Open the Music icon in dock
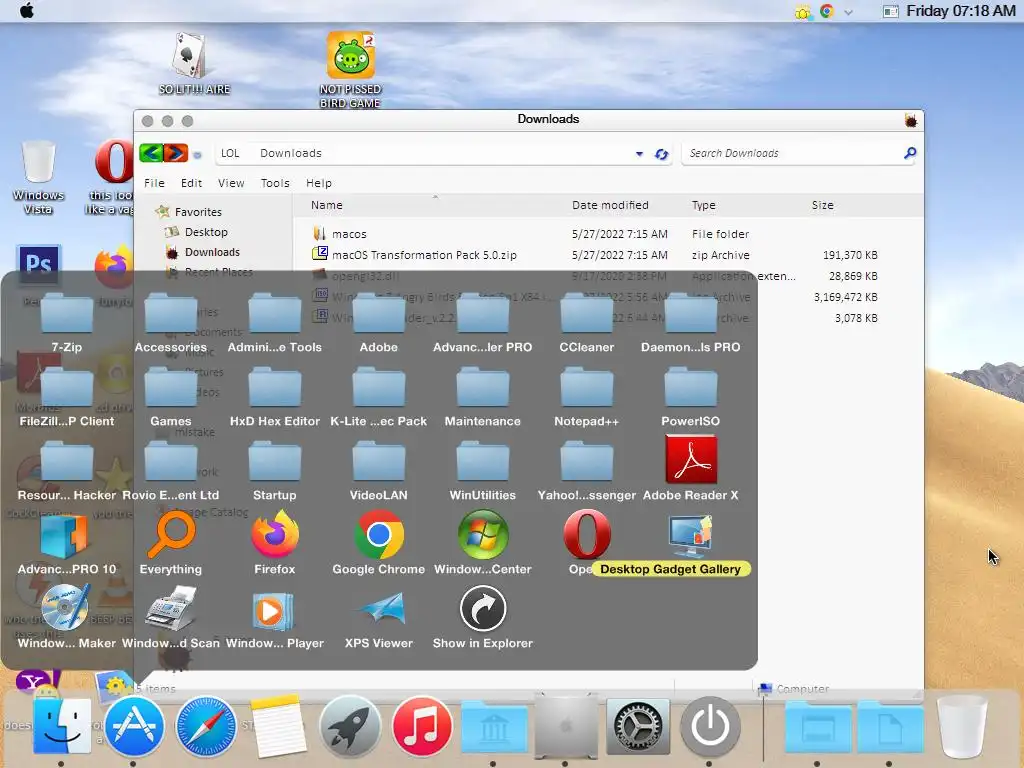The height and width of the screenshot is (768, 1024). [422, 726]
